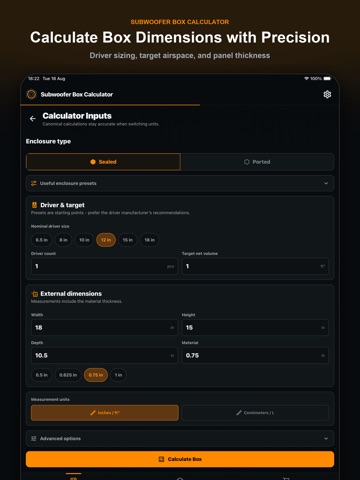Image resolution: width=360 pixels, height=480 pixels.
Task: Click the Enclosure type label
Action: [x=48, y=141]
